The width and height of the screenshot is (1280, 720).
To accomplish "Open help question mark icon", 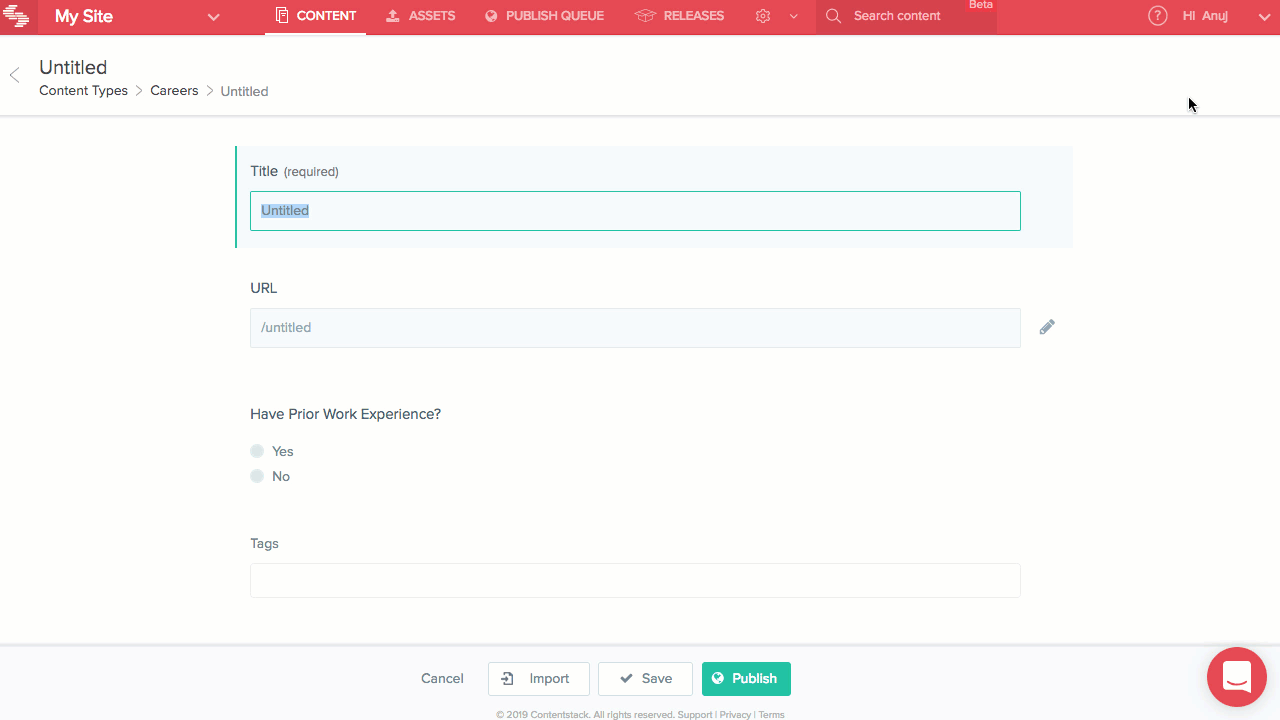I will coord(1157,16).
